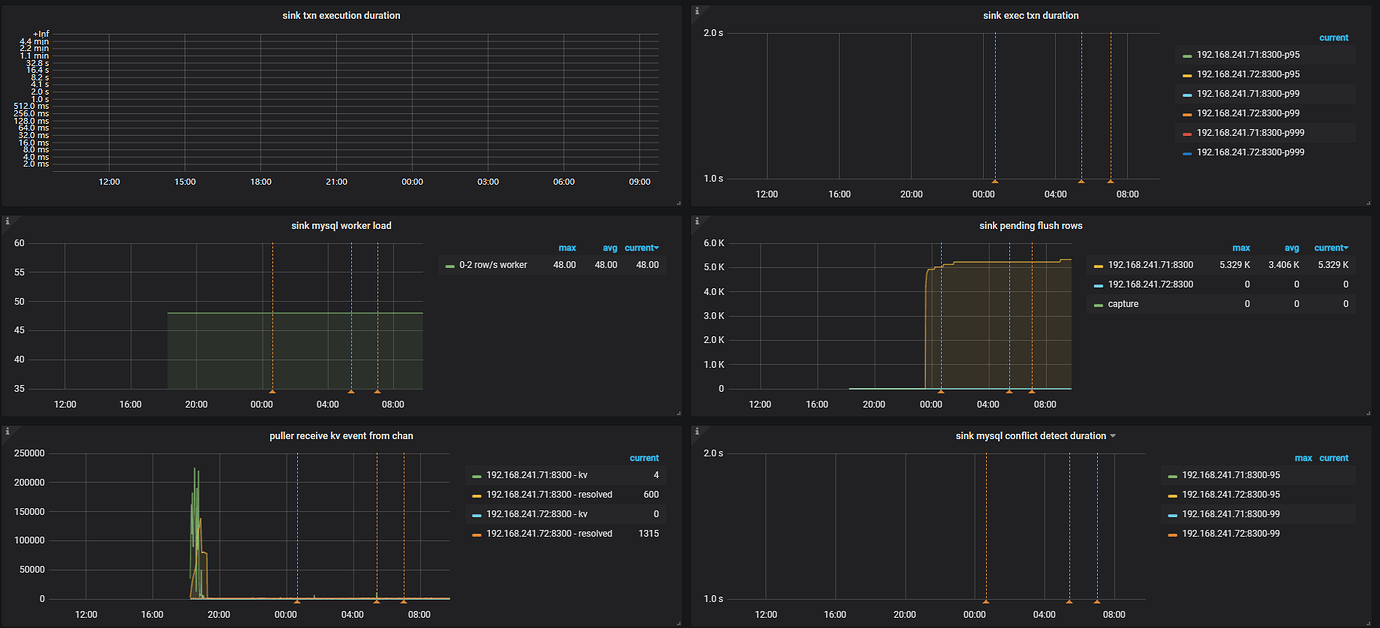Open the current sort dropdown in sink pending flush rows

tap(1331, 247)
